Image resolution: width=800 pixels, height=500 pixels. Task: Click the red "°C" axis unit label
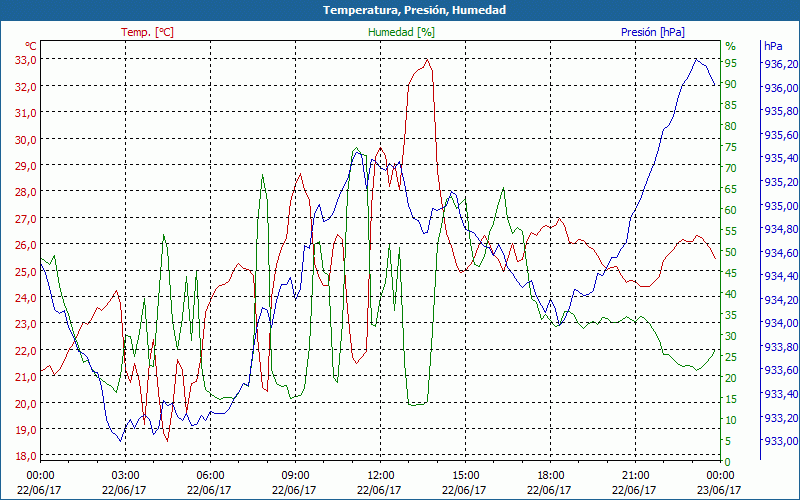coord(31,46)
